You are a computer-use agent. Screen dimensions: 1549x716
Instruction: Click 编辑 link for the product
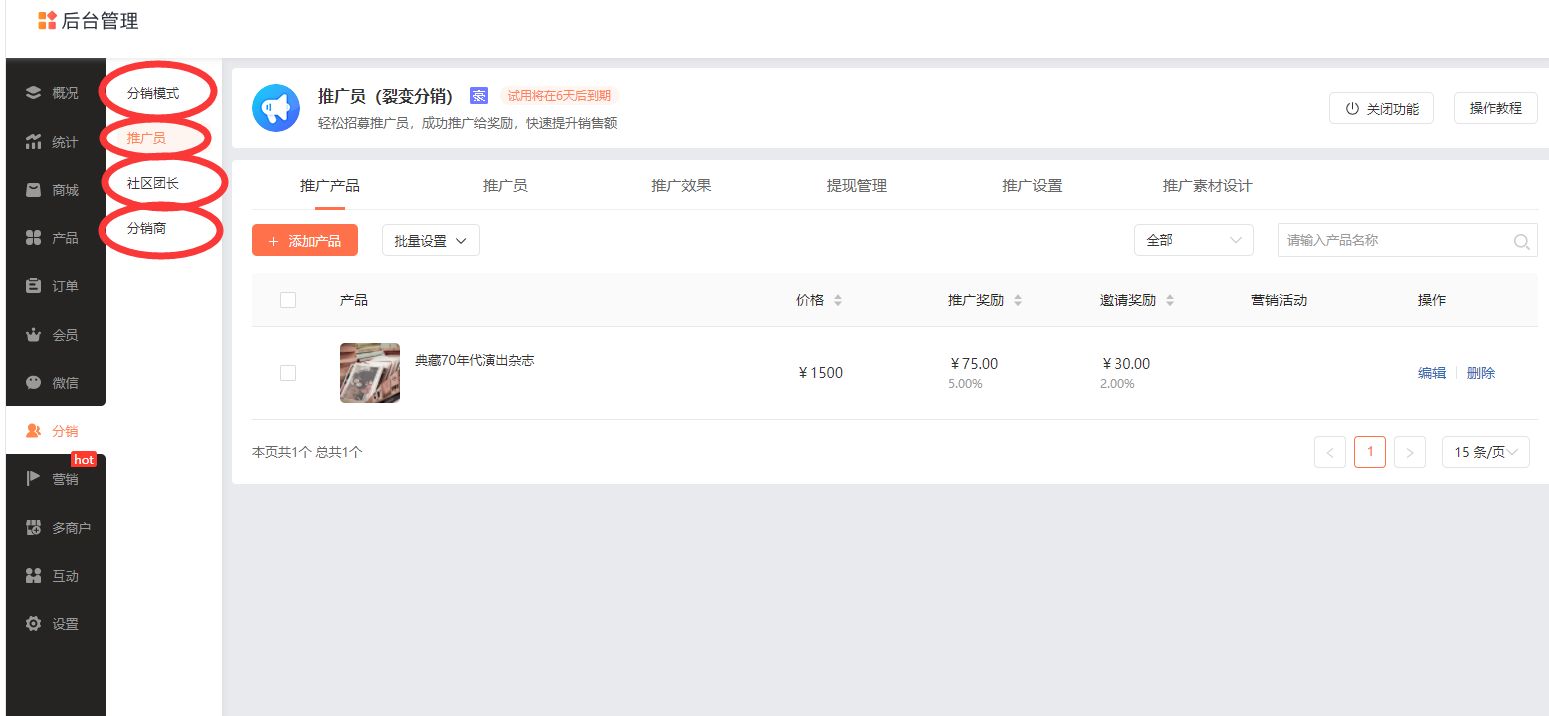coord(1432,373)
